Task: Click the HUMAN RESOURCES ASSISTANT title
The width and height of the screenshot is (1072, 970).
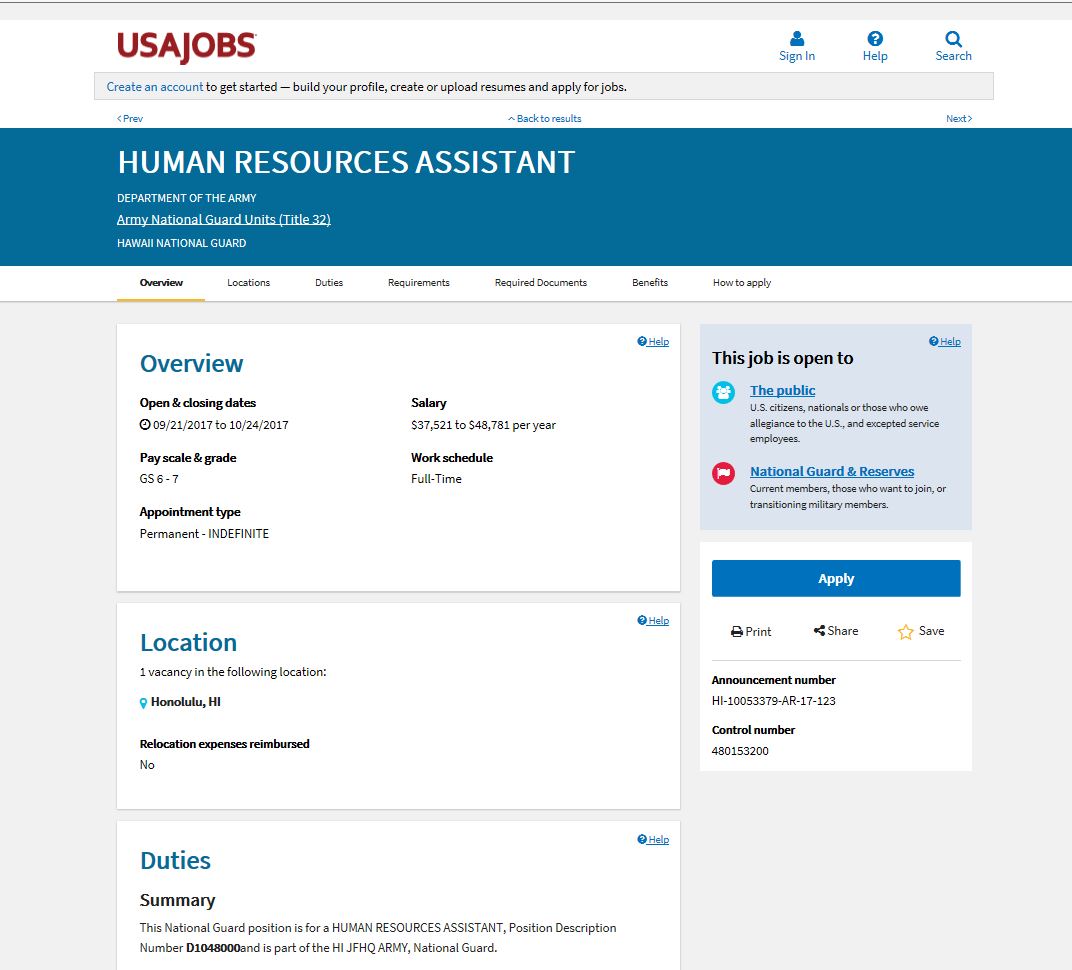Action: pos(346,163)
